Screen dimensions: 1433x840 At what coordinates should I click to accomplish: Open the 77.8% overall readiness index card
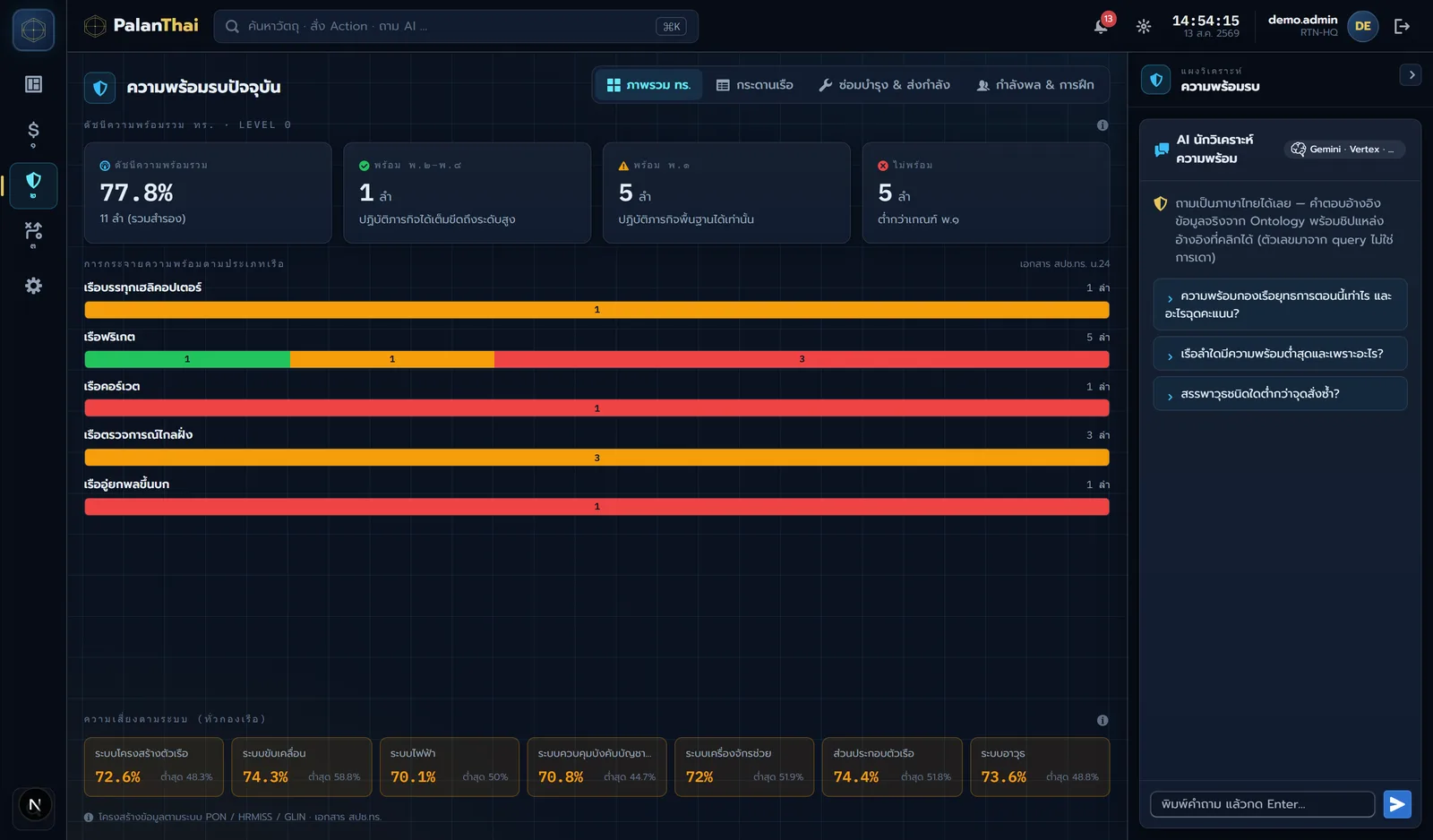click(x=208, y=193)
